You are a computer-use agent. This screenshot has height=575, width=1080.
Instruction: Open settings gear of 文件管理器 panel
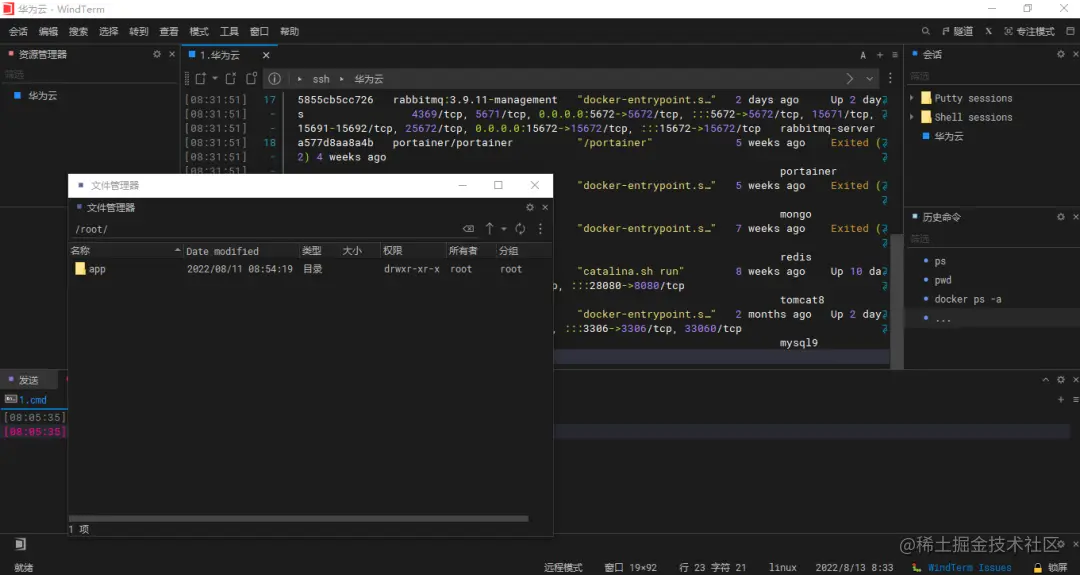click(x=530, y=207)
